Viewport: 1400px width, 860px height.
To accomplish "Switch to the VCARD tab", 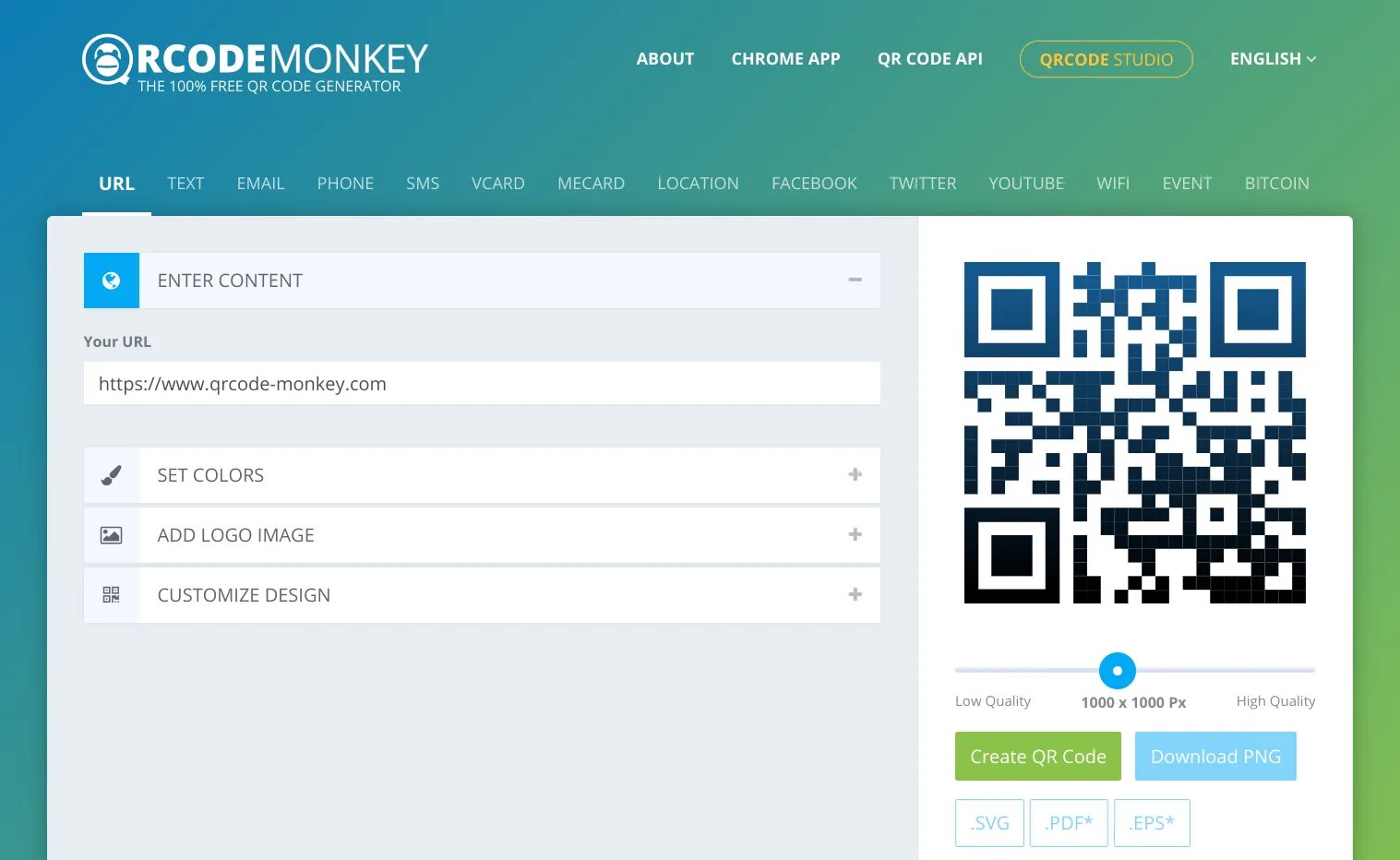I will click(498, 184).
